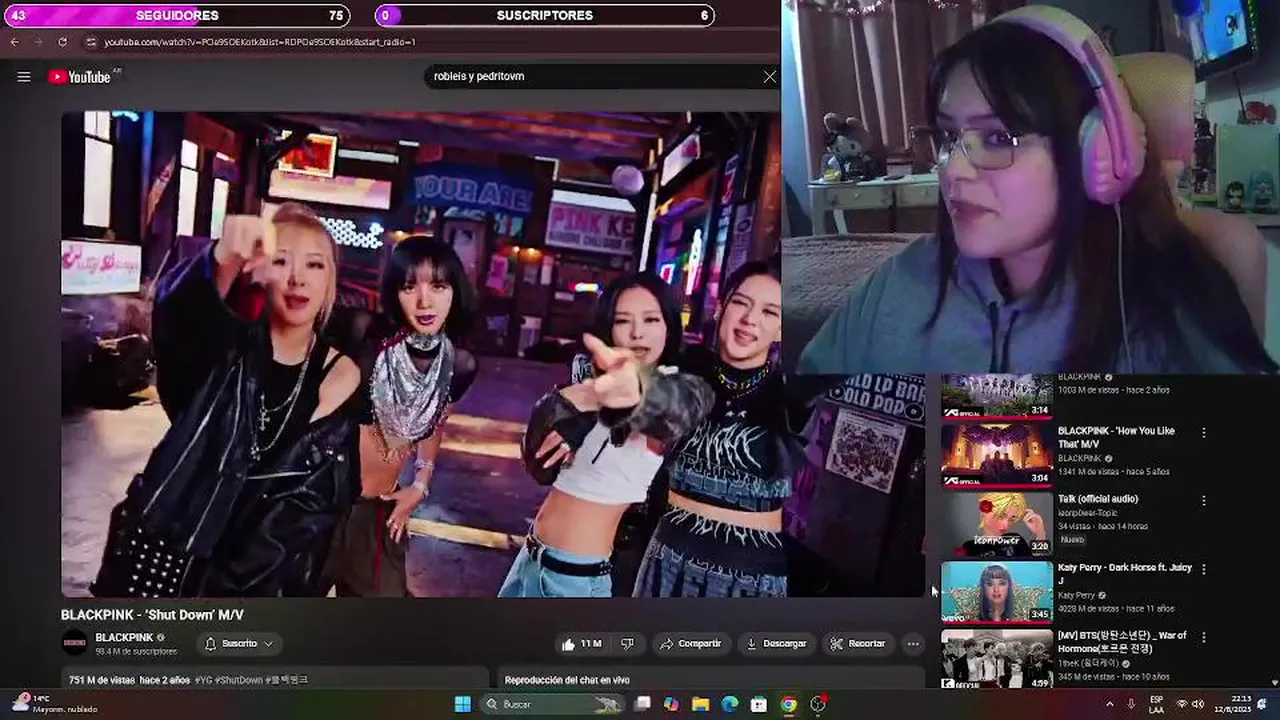Open Microsoft Edge from the taskbar
Image resolution: width=1280 pixels, height=720 pixels.
tap(730, 704)
